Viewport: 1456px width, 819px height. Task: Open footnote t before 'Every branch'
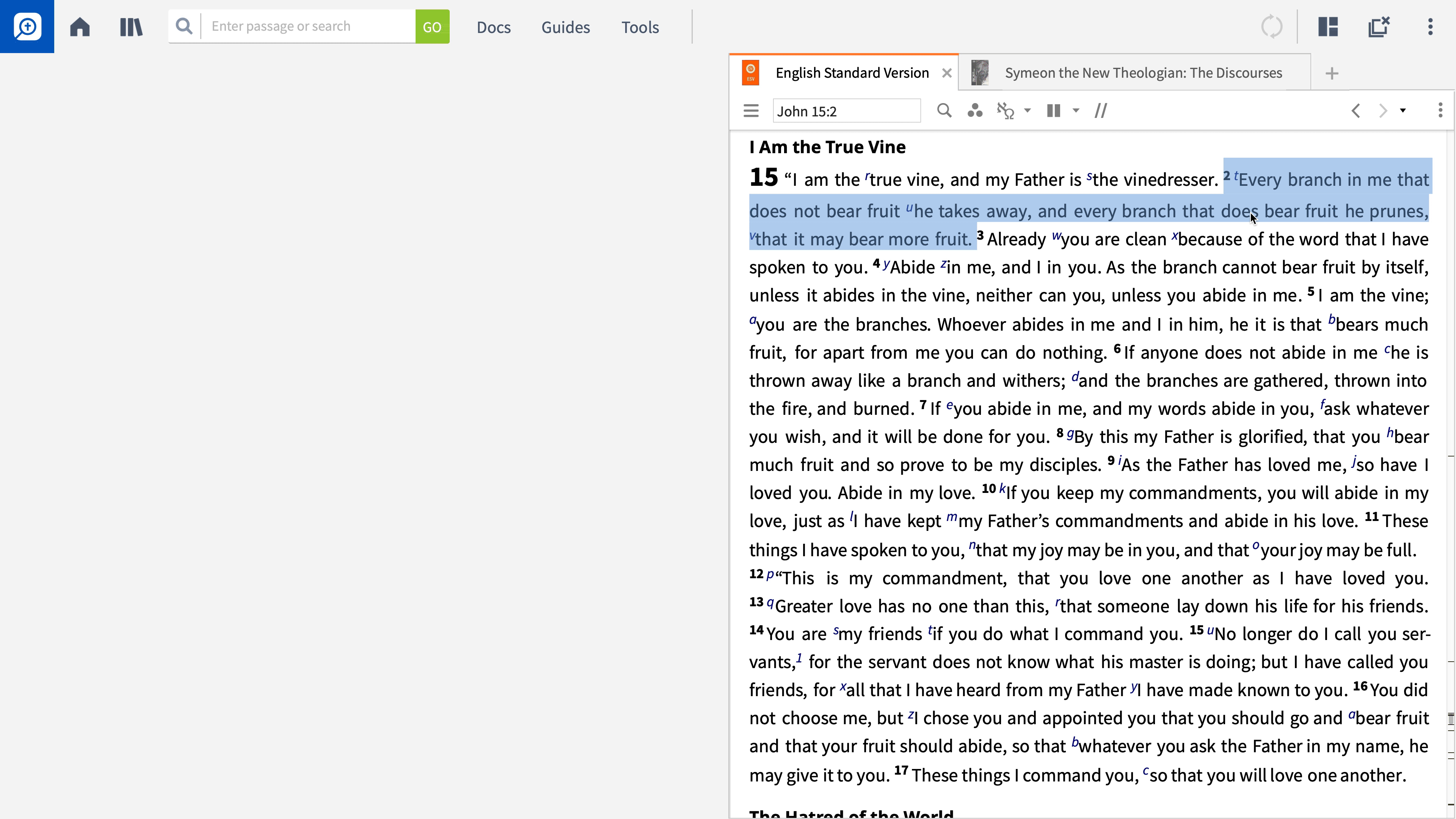pos(1236,176)
